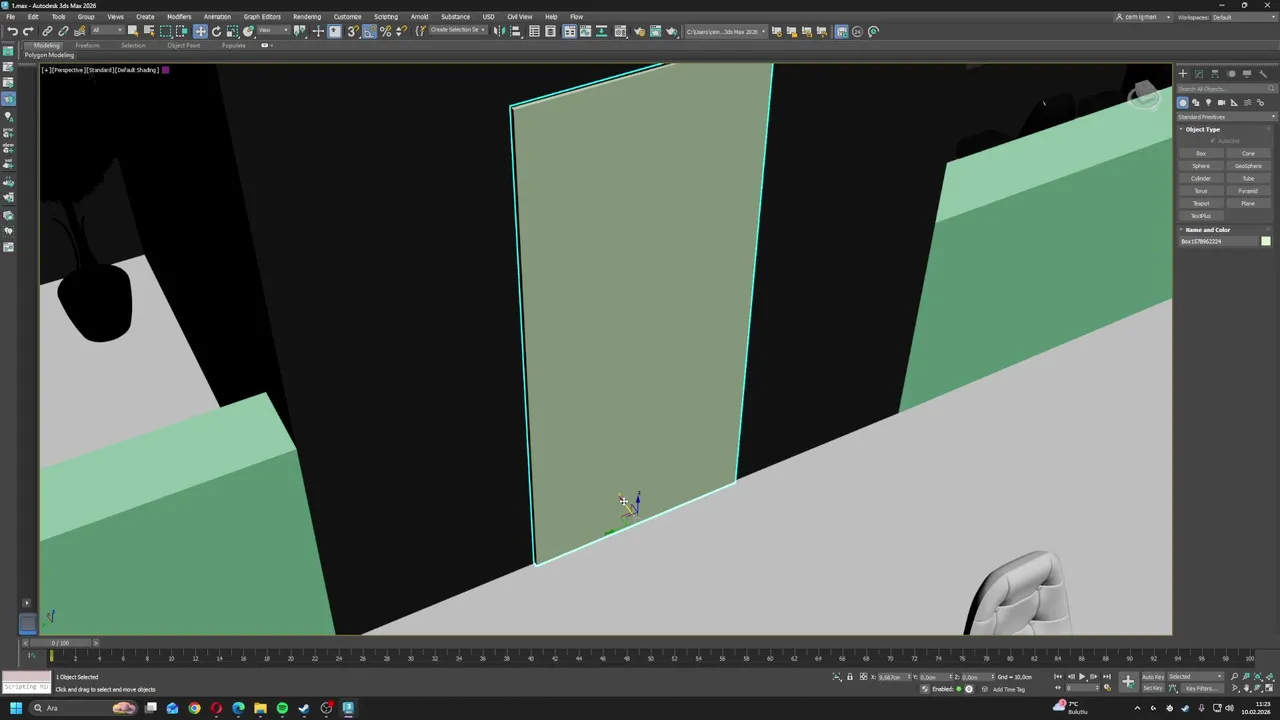Screen dimensions: 1280x720
Task: Create a Box primitive button
Action: pos(1201,154)
